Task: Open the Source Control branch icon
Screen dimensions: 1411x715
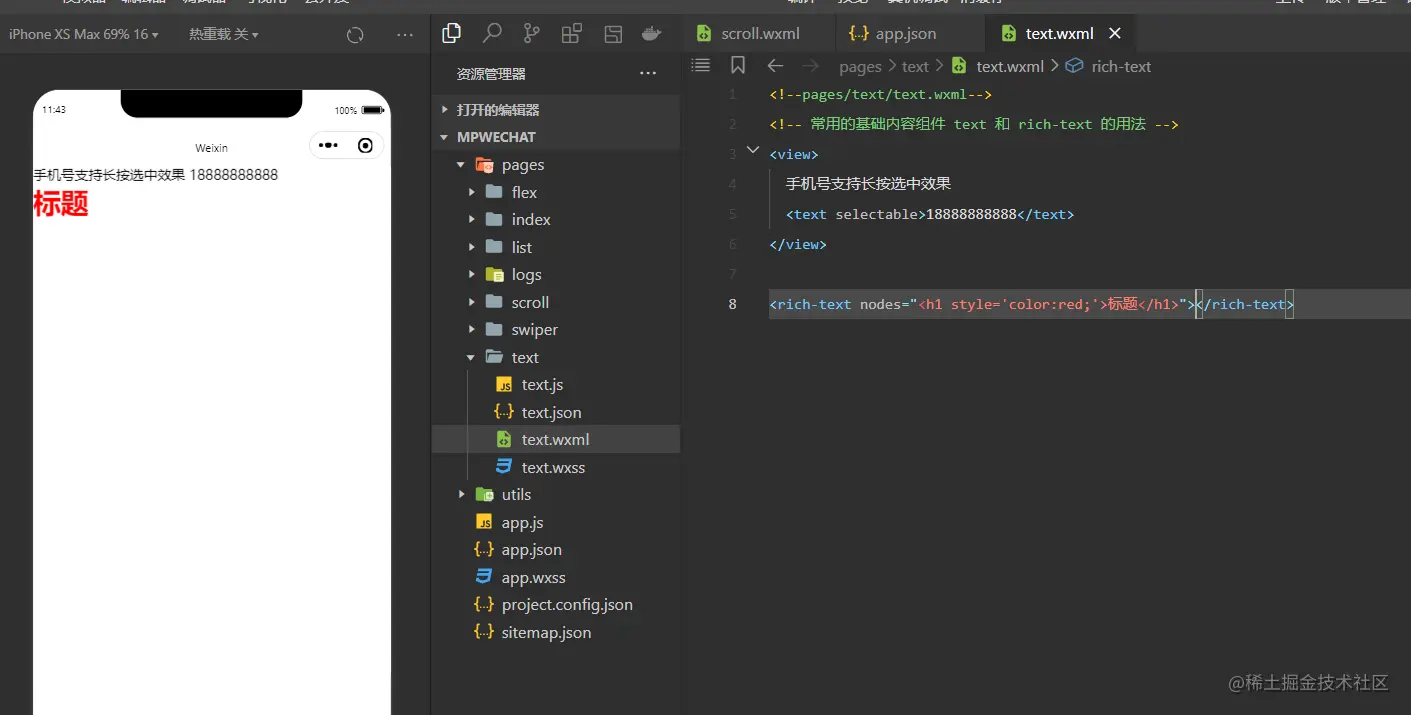Action: pyautogui.click(x=532, y=34)
